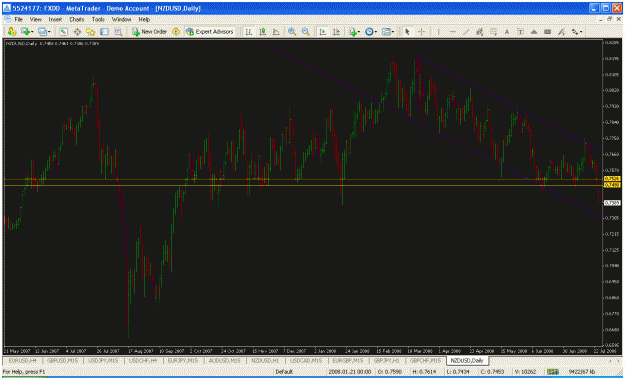Image resolution: width=625 pixels, height=378 pixels.
Task: Open the Market Watch window
Action: pos(63,32)
